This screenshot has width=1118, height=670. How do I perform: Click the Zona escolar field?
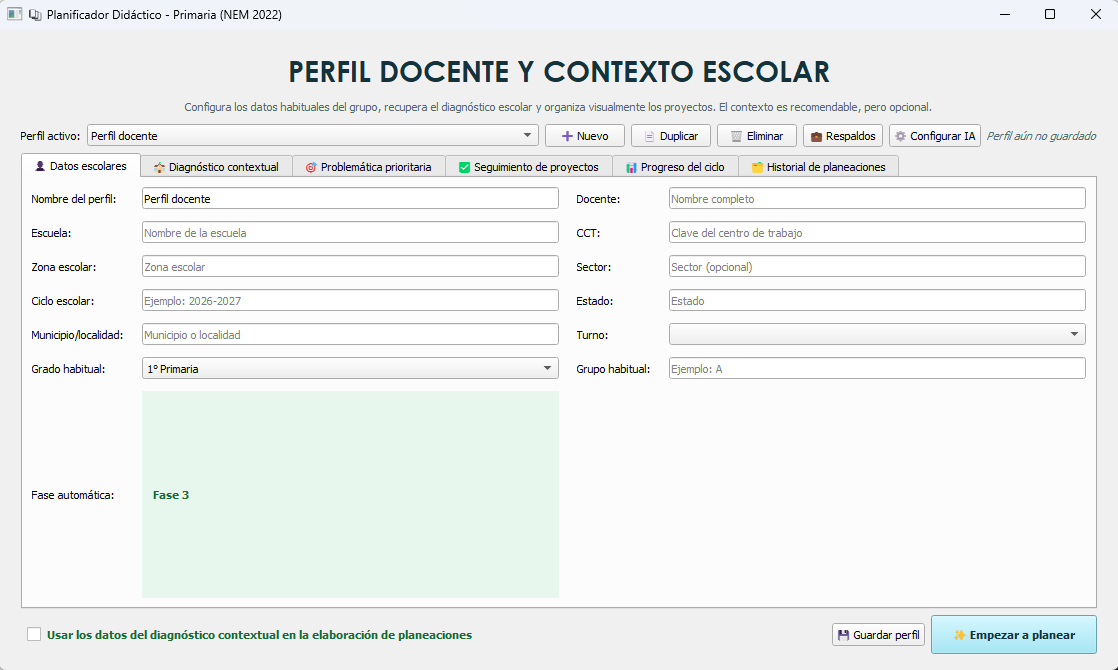pos(350,267)
